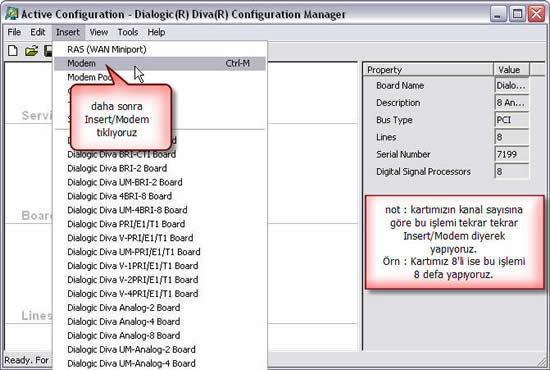Open the Tools menu

tap(128, 32)
